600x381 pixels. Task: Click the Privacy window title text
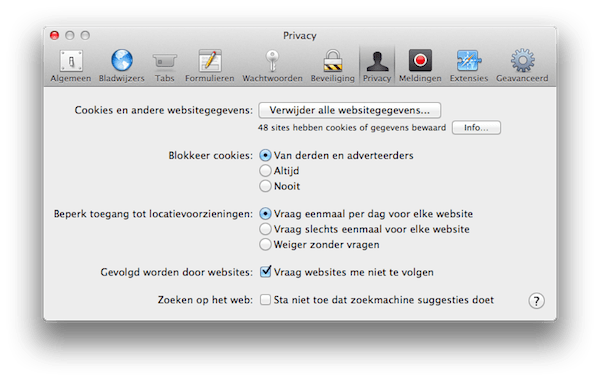300,36
